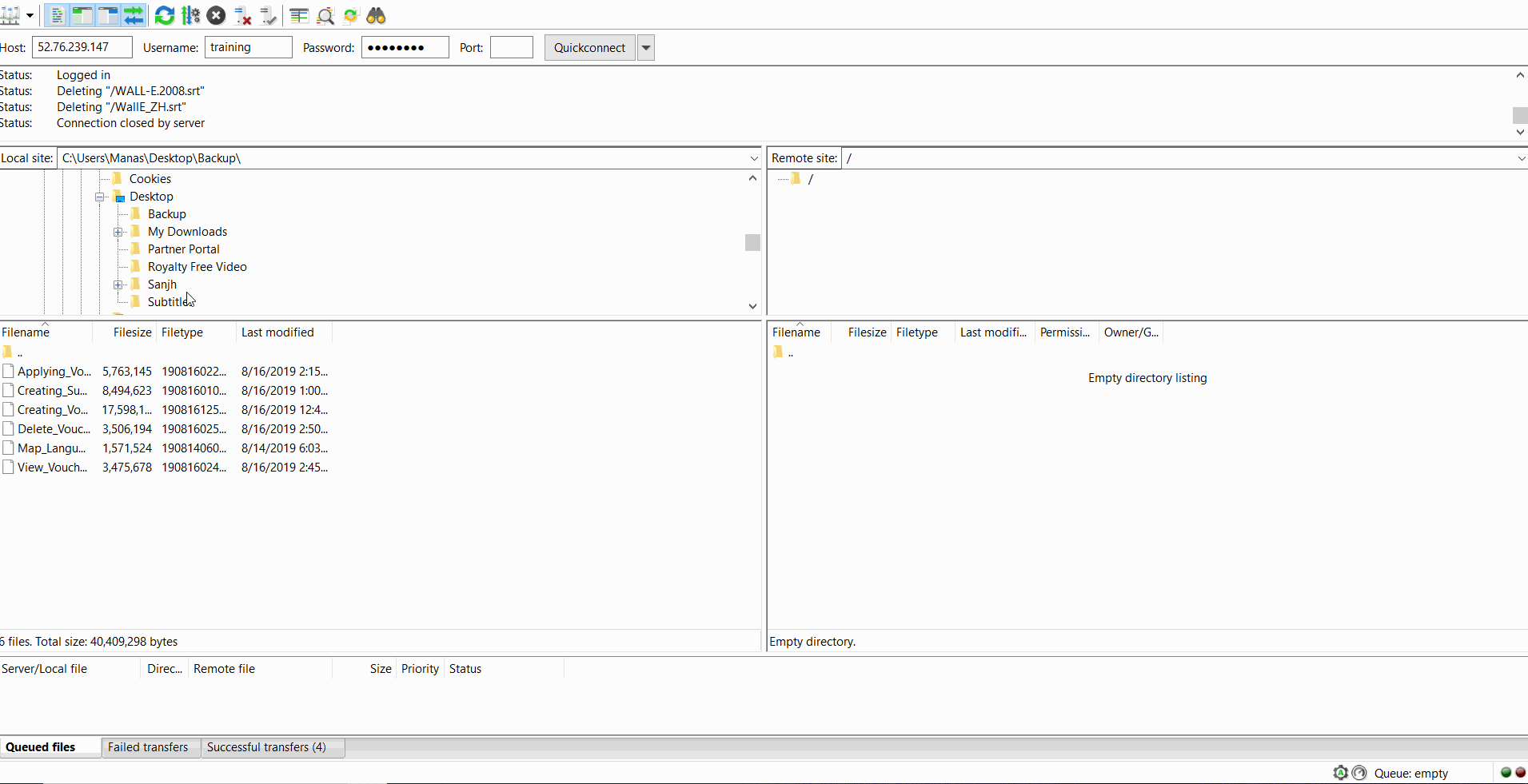Expand the My Downloads folder node
Image resolution: width=1528 pixels, height=784 pixels.
pos(118,232)
